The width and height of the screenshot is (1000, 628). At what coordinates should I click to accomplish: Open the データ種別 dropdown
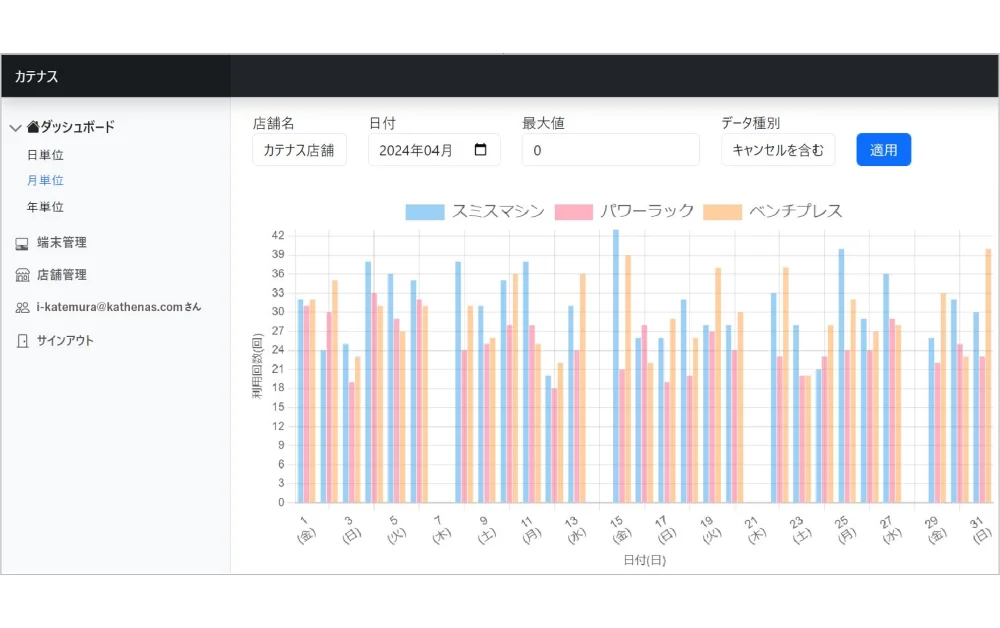777,150
